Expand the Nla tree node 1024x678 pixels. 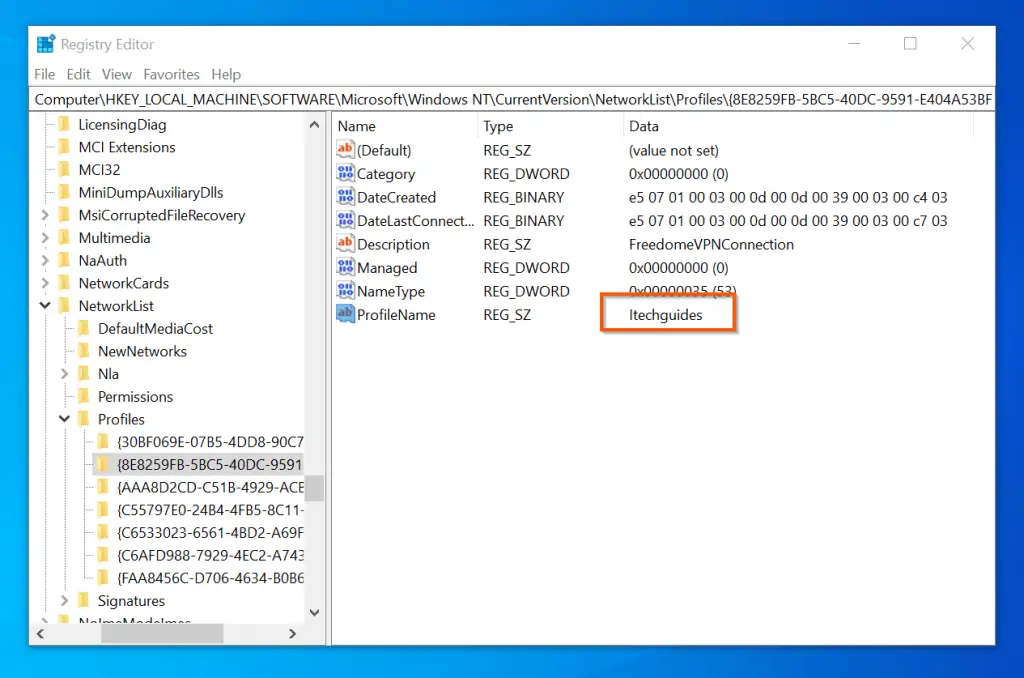point(65,374)
